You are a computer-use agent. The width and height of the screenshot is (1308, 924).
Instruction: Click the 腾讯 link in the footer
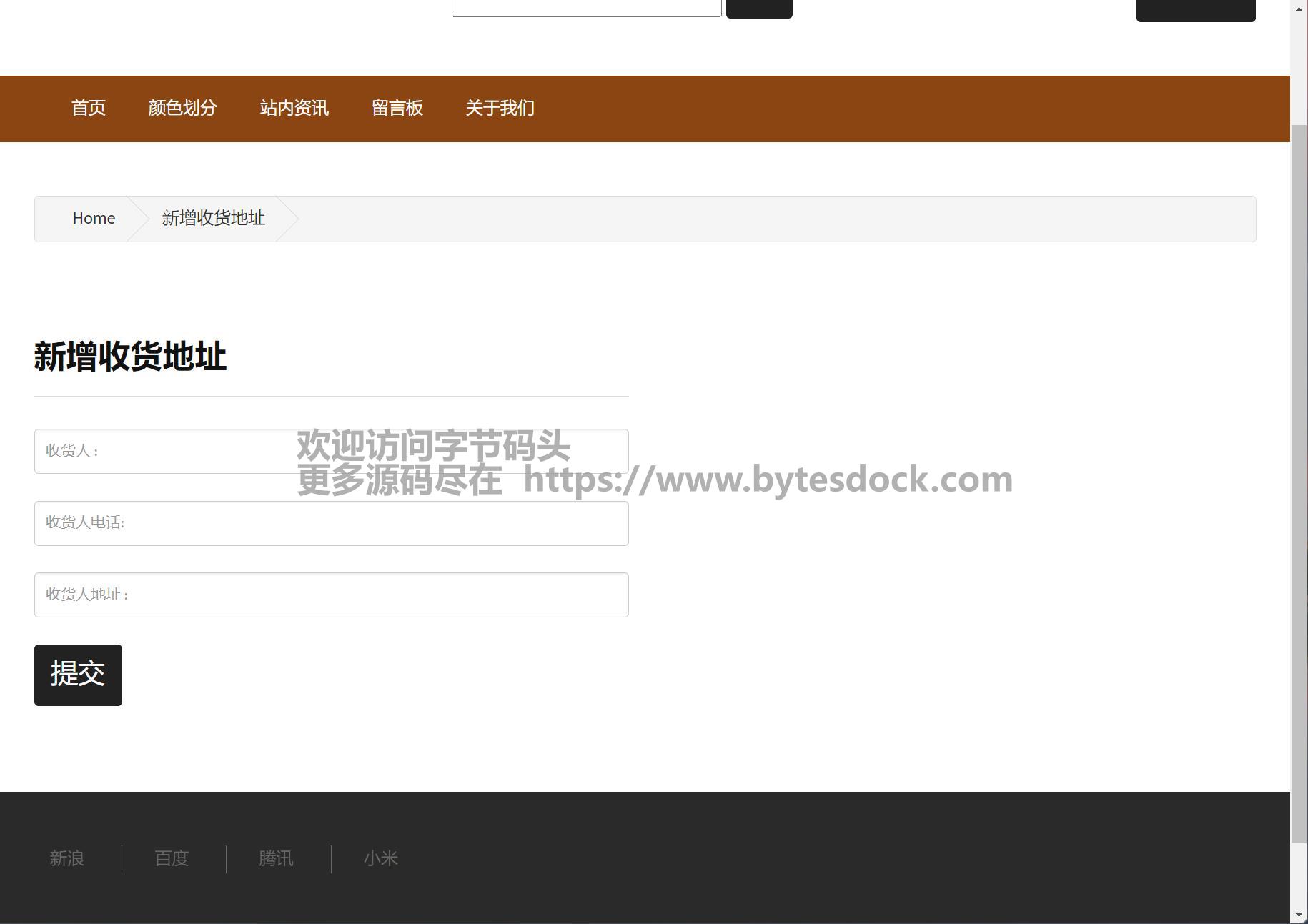coord(276,858)
